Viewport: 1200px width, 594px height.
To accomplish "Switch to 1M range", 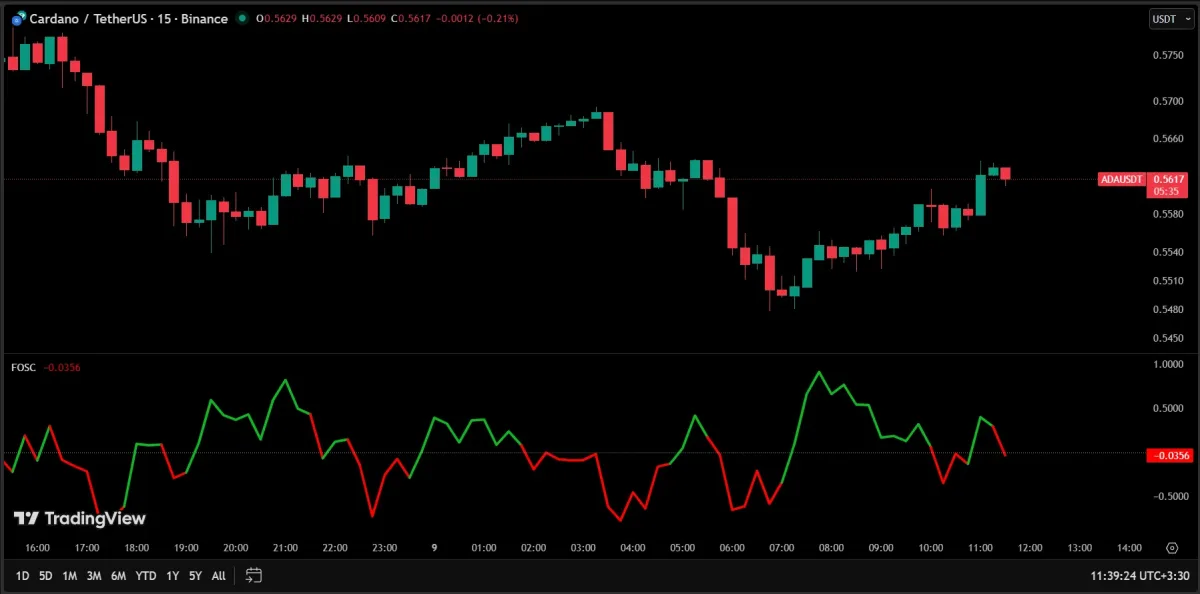I will 70,576.
